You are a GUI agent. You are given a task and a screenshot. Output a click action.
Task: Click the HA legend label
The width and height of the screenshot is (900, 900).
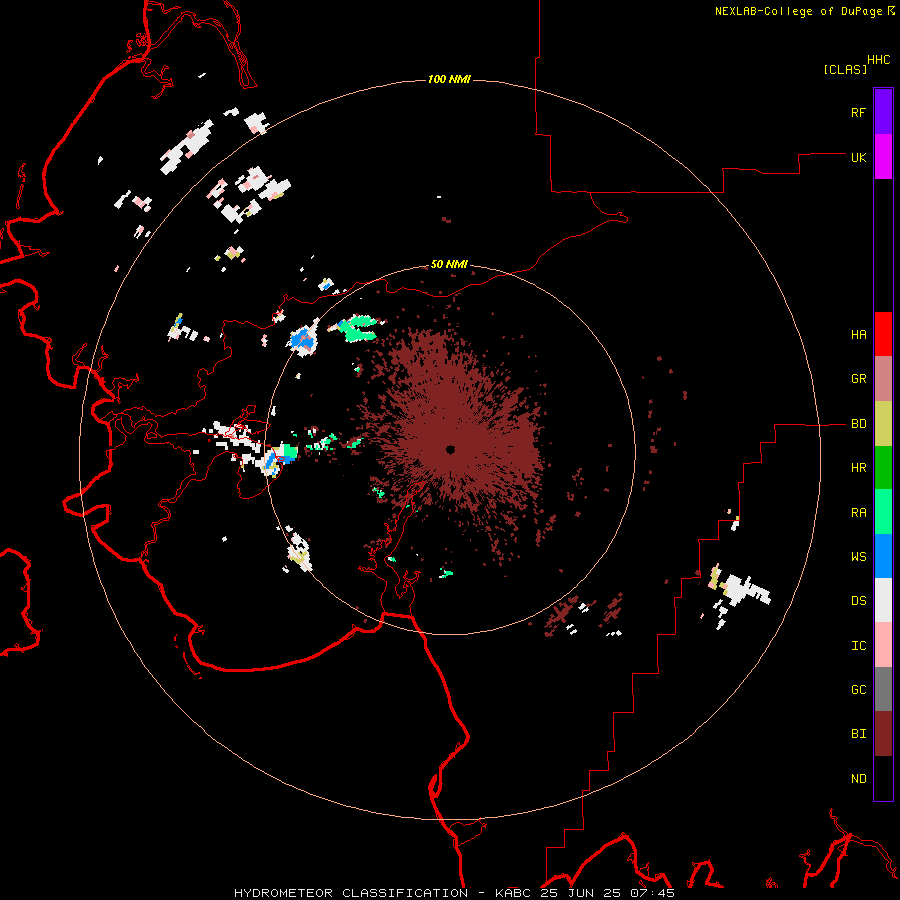tap(859, 335)
